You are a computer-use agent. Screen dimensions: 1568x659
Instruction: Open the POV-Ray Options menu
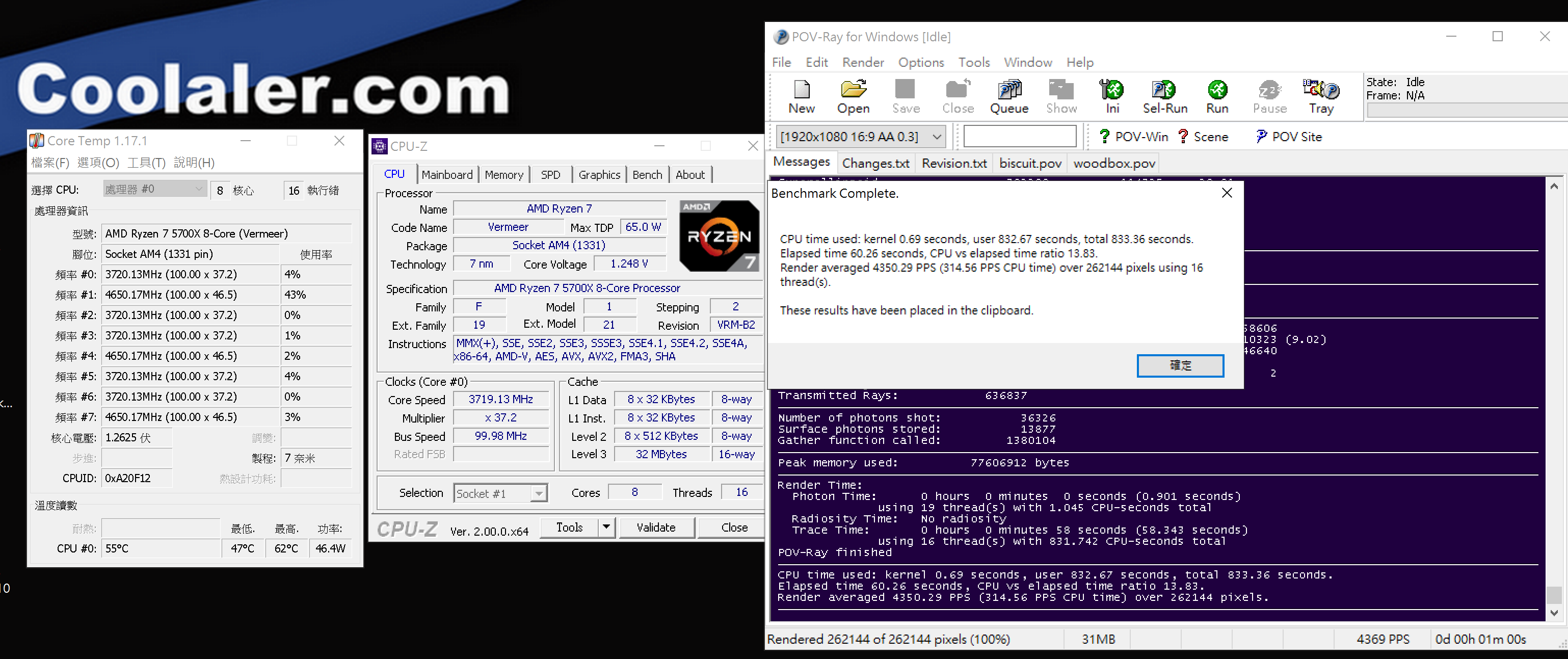pyautogui.click(x=921, y=63)
